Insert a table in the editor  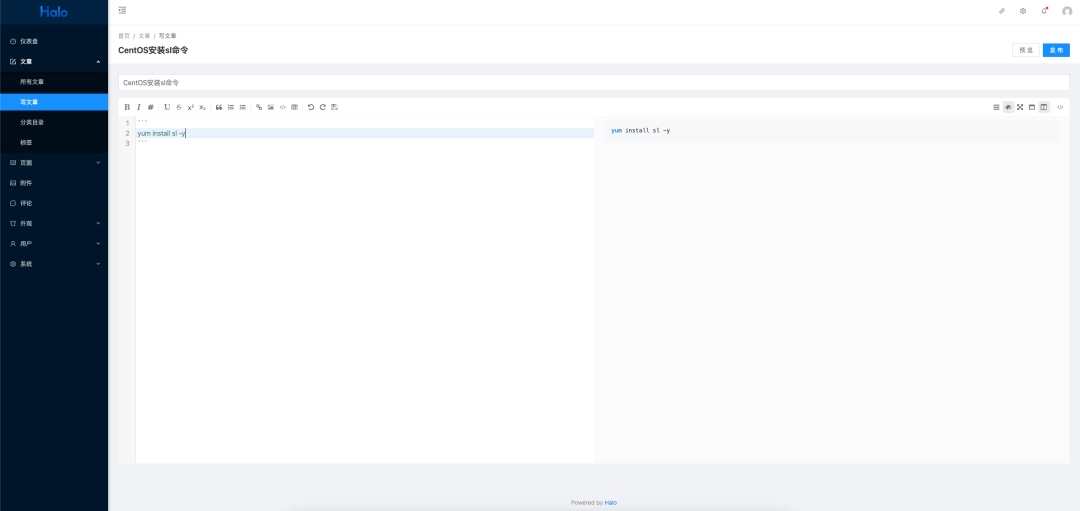(295, 107)
